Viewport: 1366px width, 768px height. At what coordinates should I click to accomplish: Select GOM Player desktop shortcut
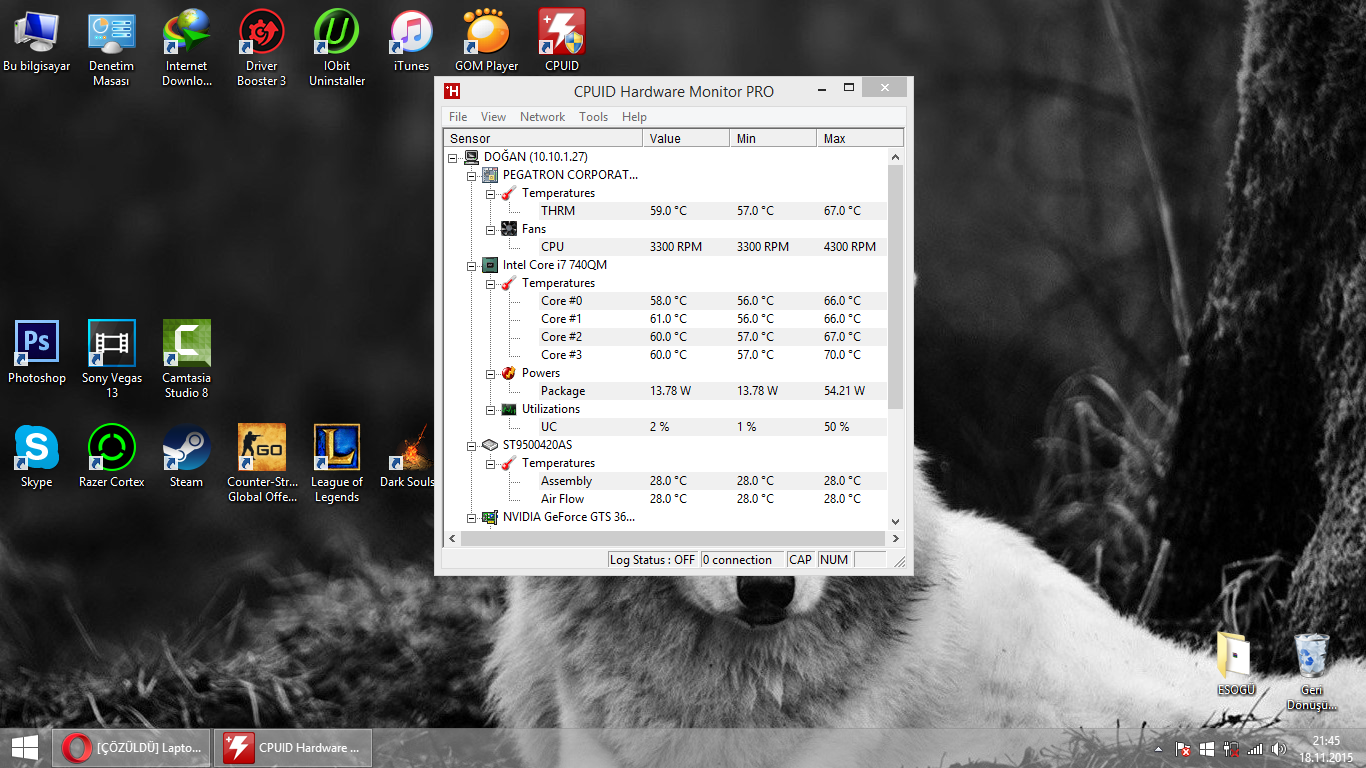[x=486, y=41]
